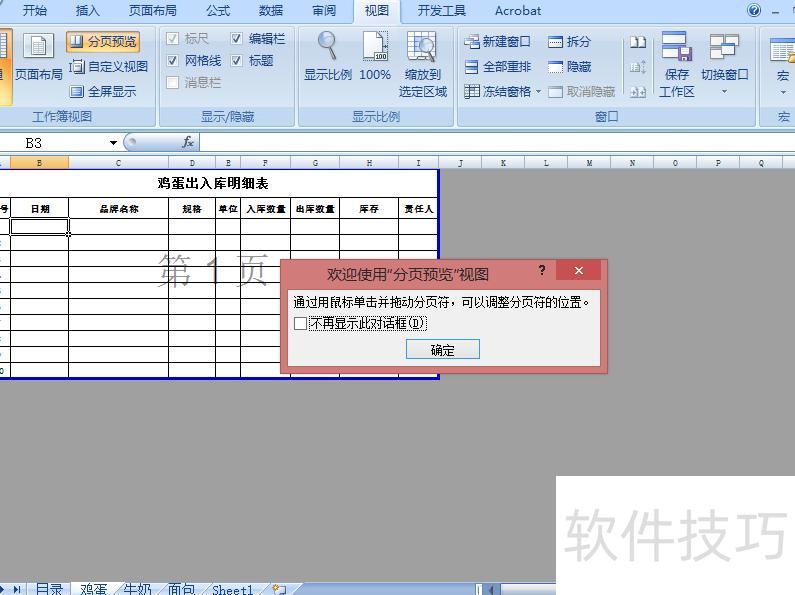
Task: Split the window (拆分)
Action: [569, 42]
